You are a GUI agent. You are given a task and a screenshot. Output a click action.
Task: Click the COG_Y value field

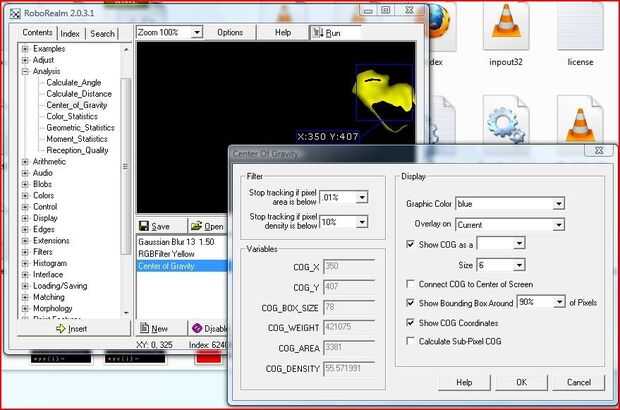349,287
